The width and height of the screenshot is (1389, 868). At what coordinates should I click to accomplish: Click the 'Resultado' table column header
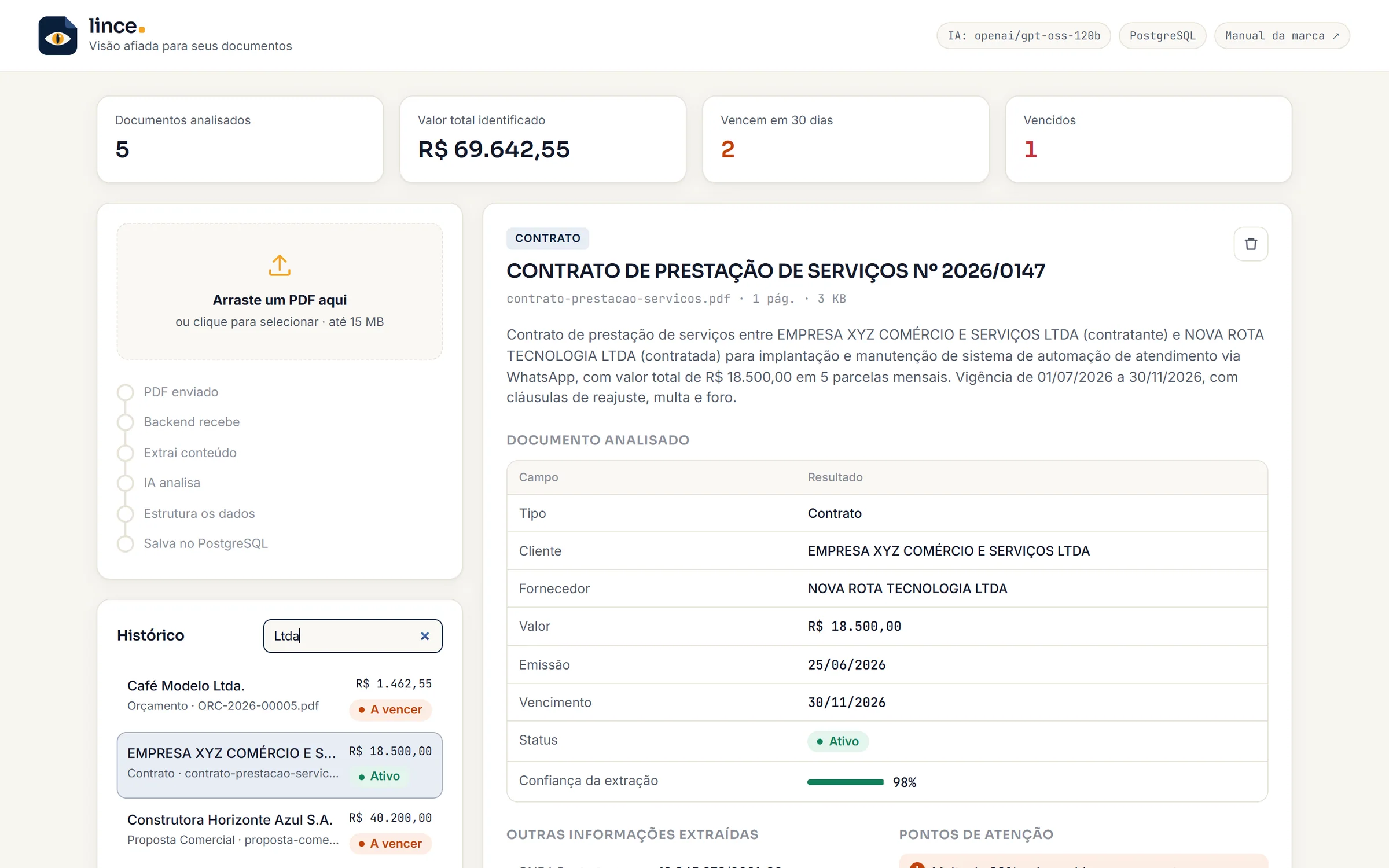(835, 477)
